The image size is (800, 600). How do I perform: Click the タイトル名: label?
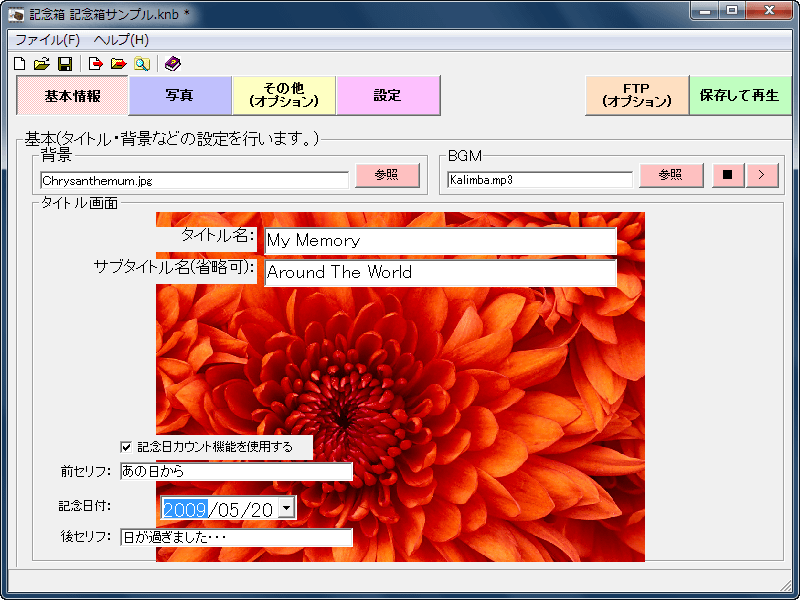[x=217, y=235]
